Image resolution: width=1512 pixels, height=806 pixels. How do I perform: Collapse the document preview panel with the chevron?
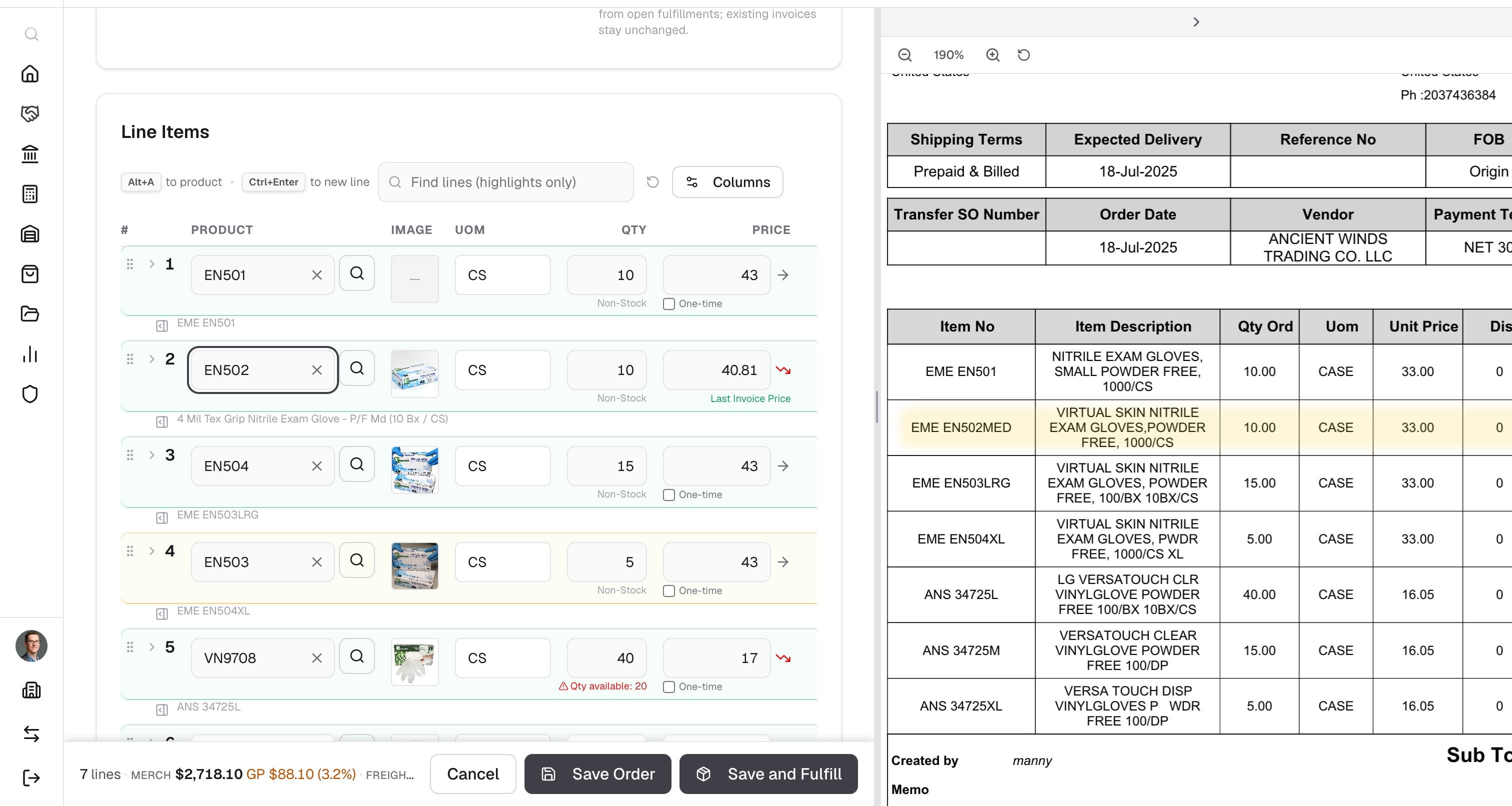1196,22
